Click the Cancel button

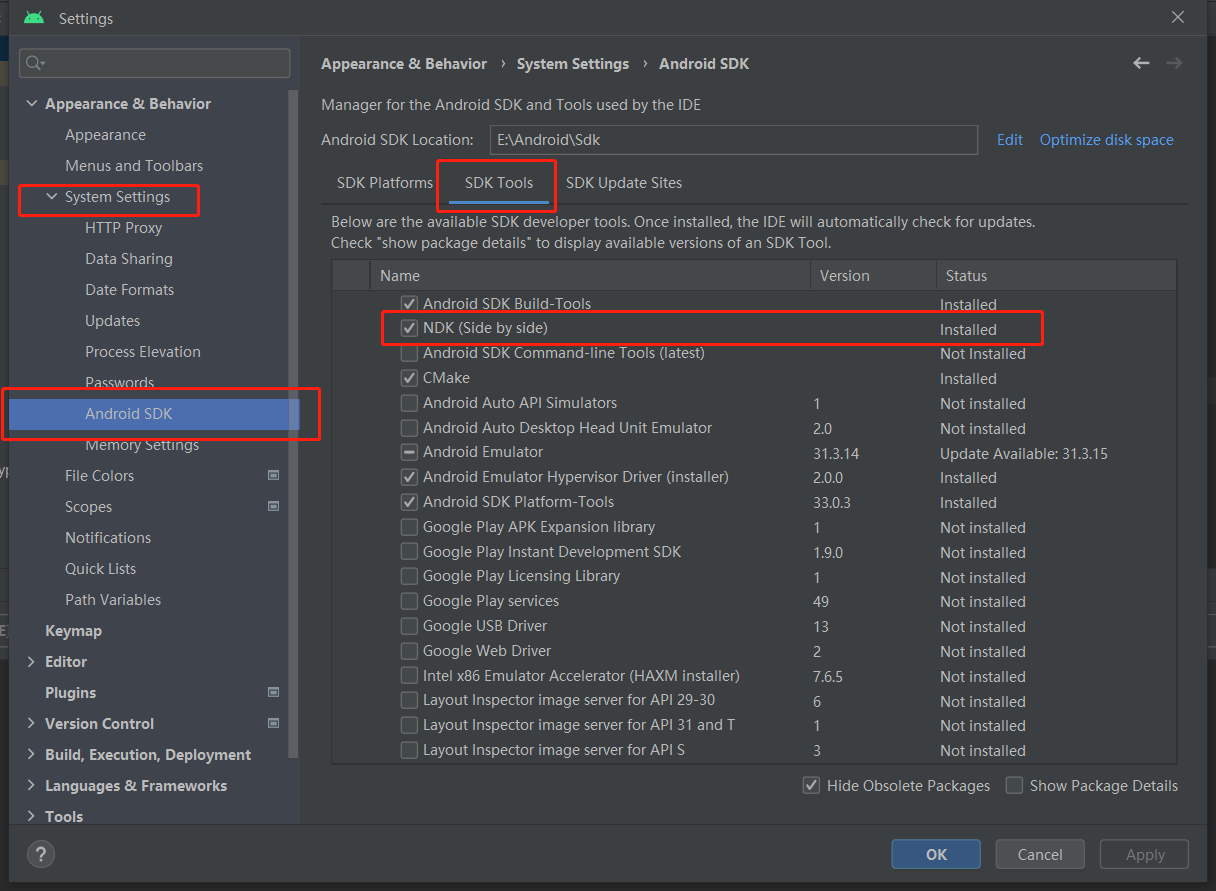tap(1040, 854)
